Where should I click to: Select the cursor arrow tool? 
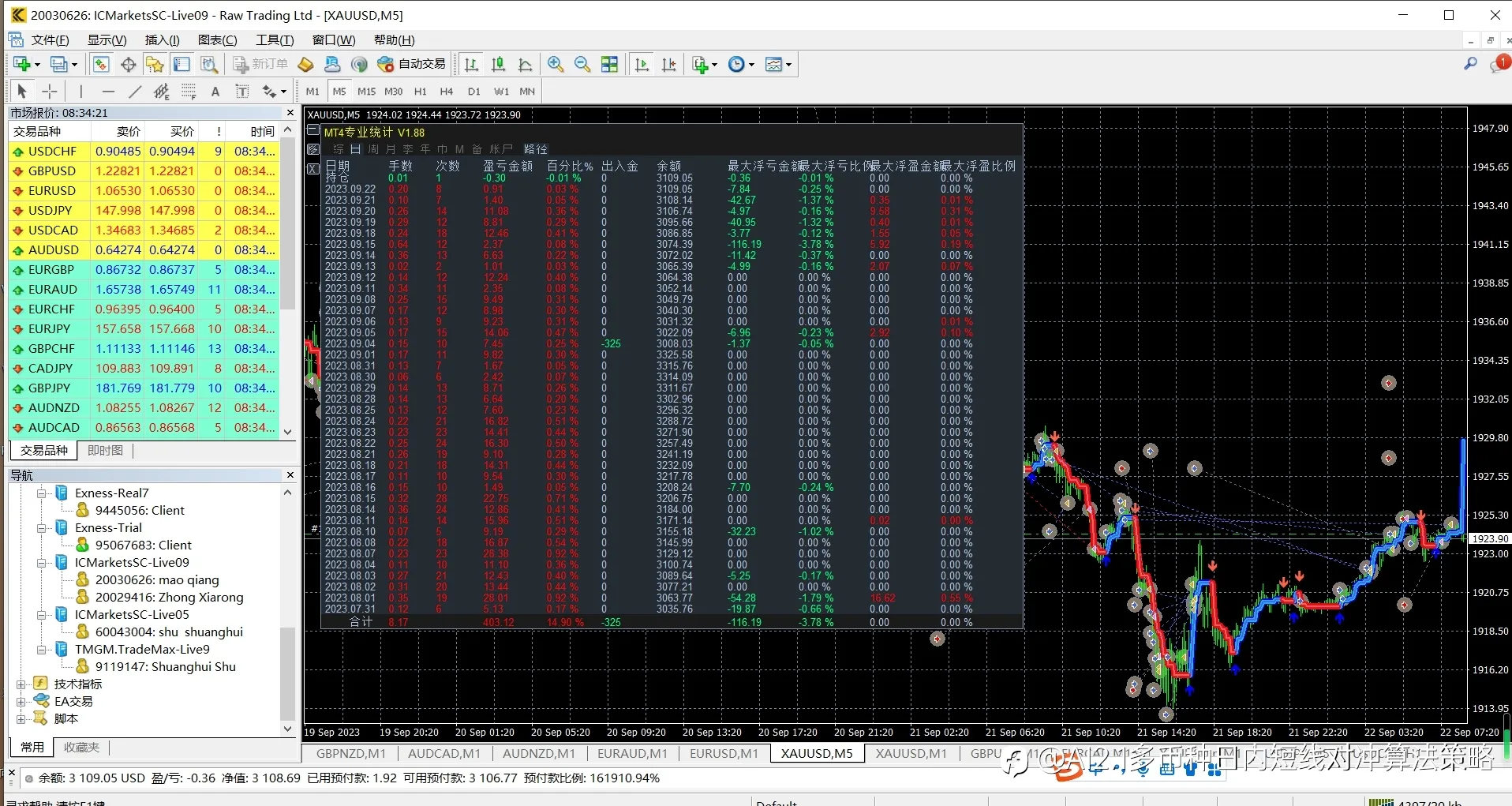pyautogui.click(x=22, y=91)
